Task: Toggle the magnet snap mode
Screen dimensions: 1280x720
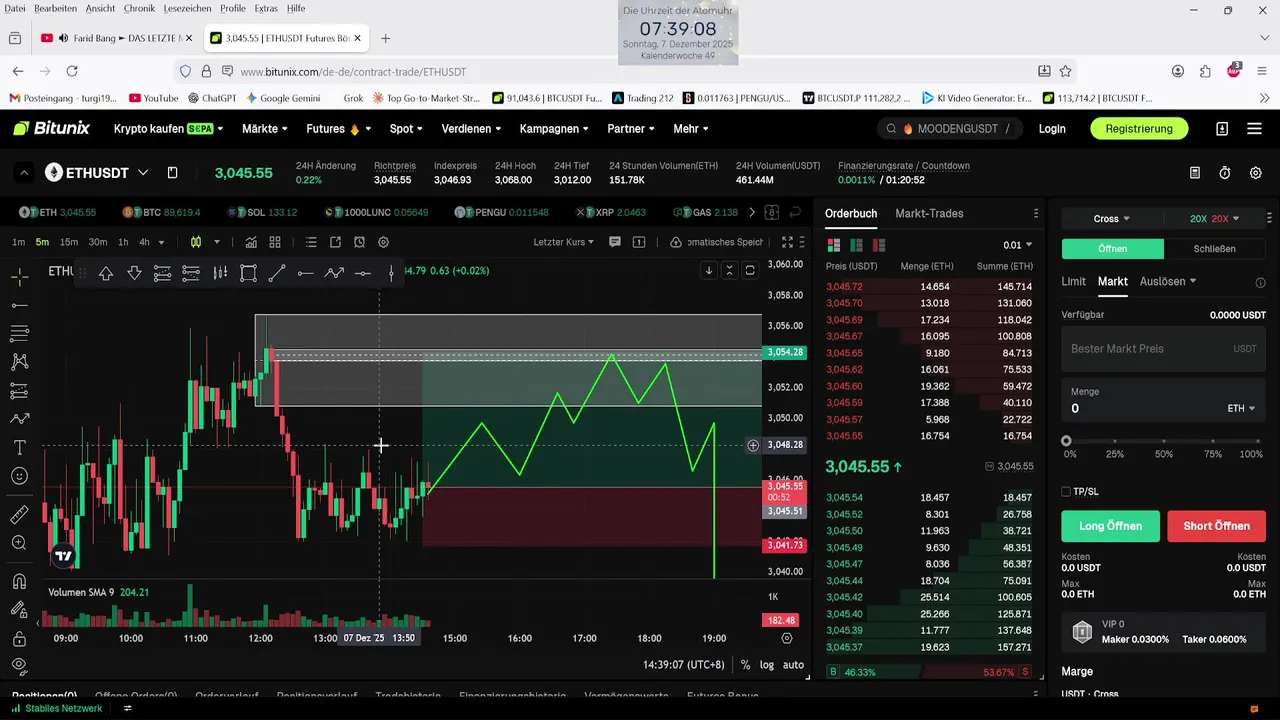Action: click(x=19, y=581)
